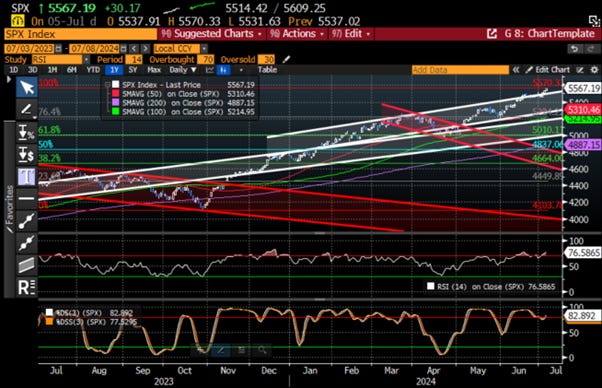The height and width of the screenshot is (388, 602).
Task: Select the upper trend line tool
Action: pyautogui.click(x=26, y=221)
